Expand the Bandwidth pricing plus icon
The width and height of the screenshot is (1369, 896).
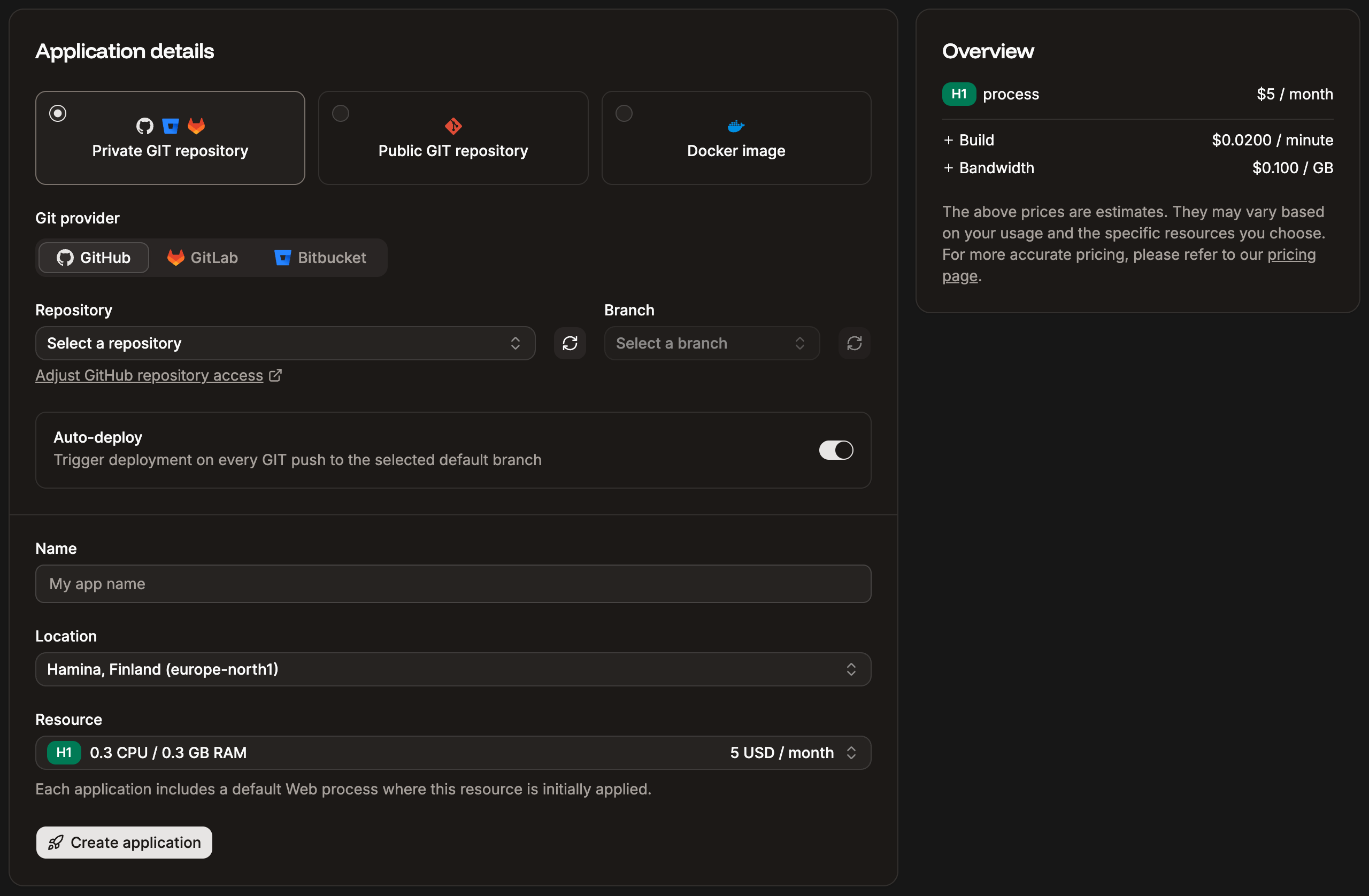(x=949, y=168)
